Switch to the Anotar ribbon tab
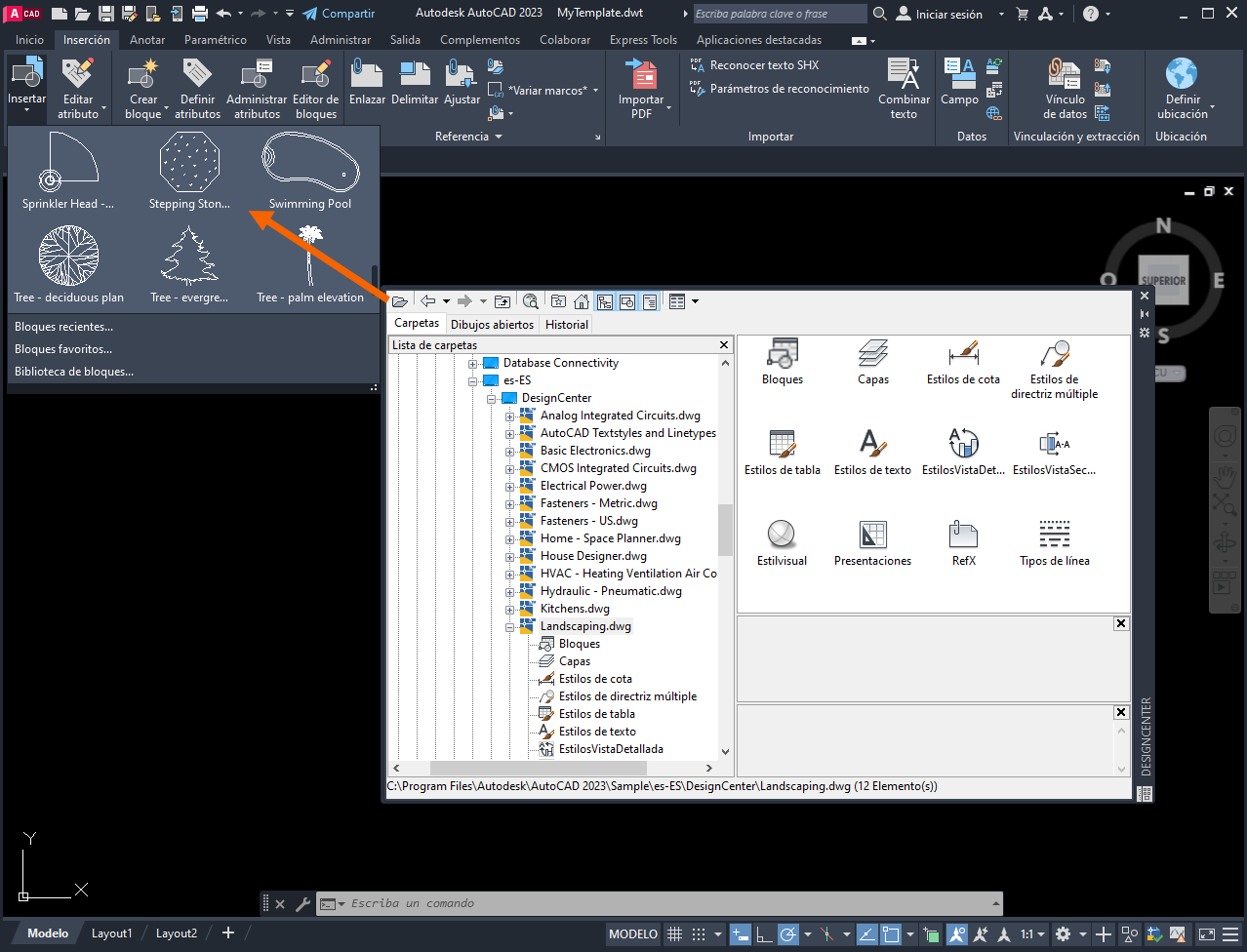The image size is (1247, 952). coord(147,40)
